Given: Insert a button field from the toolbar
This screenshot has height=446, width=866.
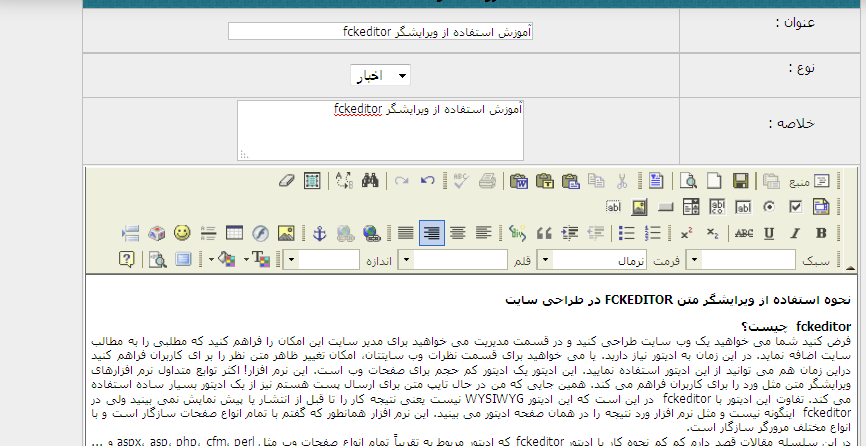Looking at the screenshot, I should point(665,207).
